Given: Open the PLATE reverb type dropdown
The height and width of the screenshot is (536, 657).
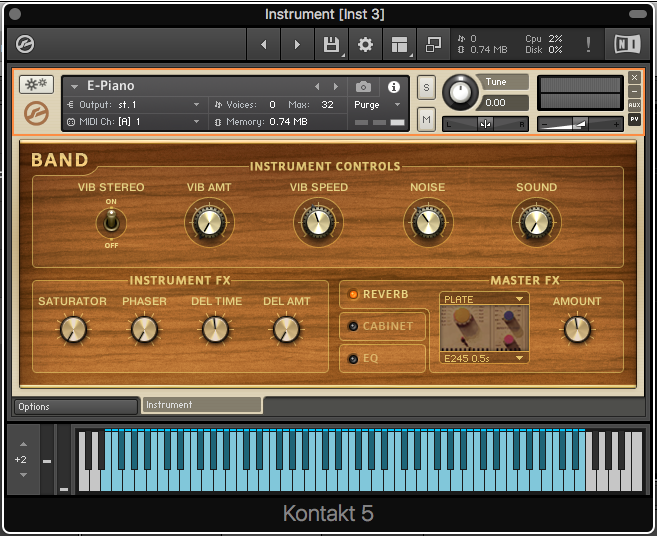Looking at the screenshot, I should (484, 299).
